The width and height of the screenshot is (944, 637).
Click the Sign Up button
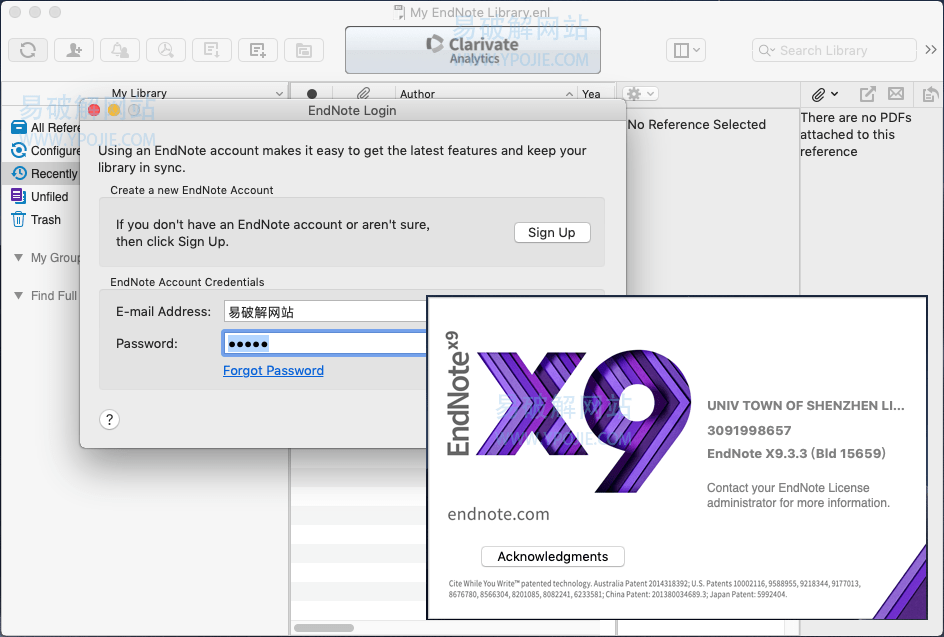(552, 232)
